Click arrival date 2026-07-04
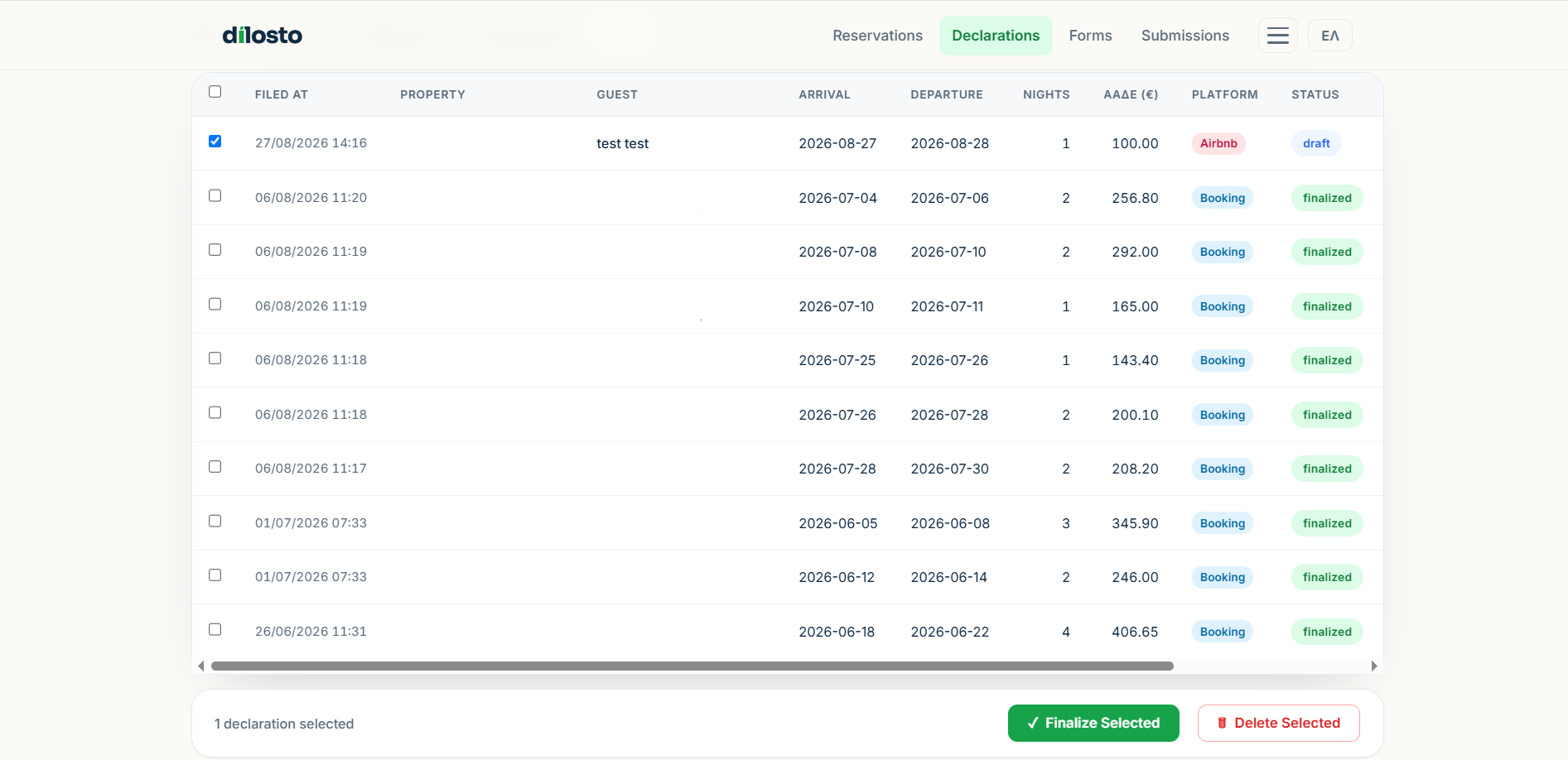The image size is (1568, 760). click(x=837, y=198)
